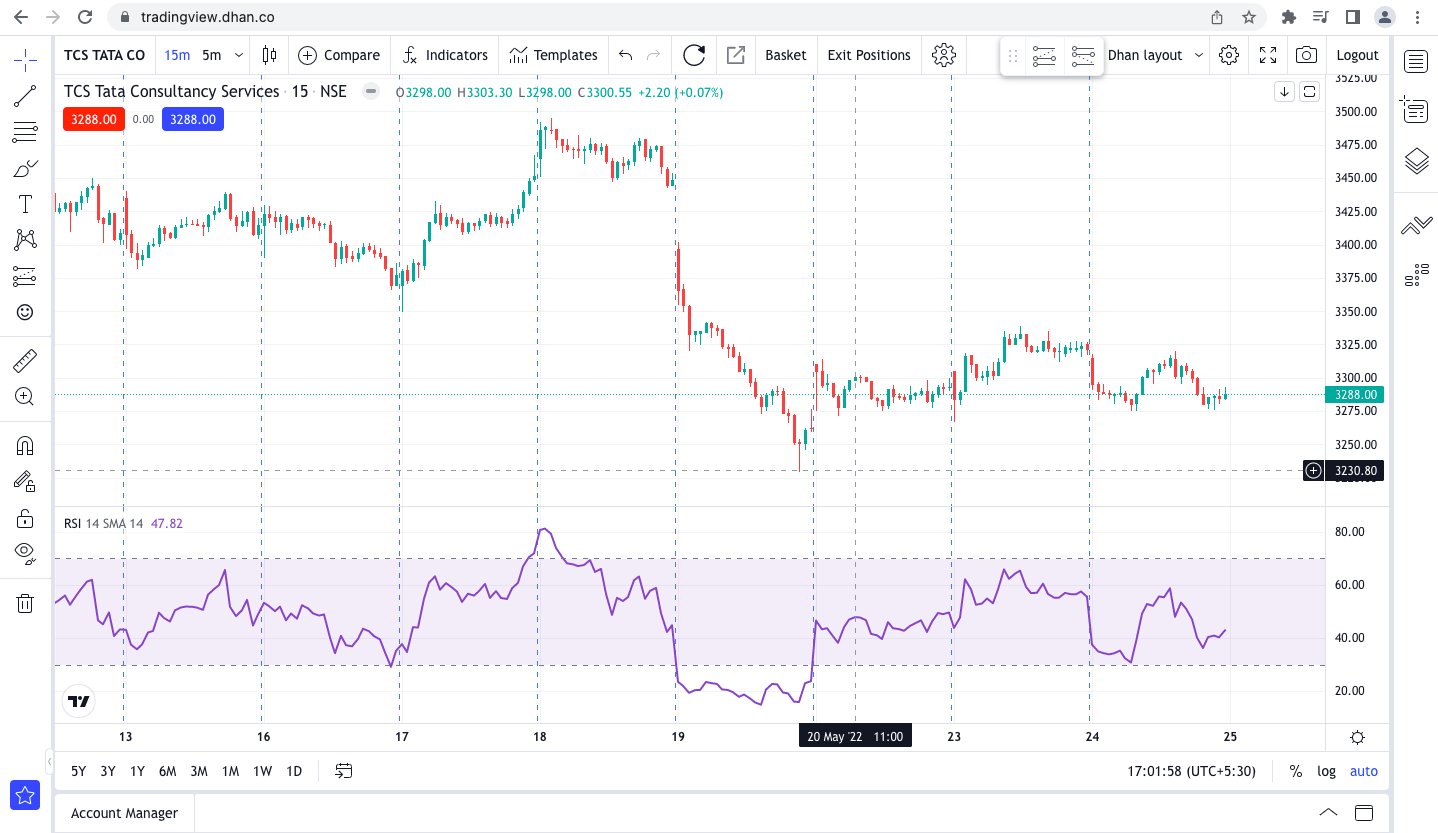Collapse pane with down arrow button
The width and height of the screenshot is (1438, 833).
click(x=1285, y=92)
